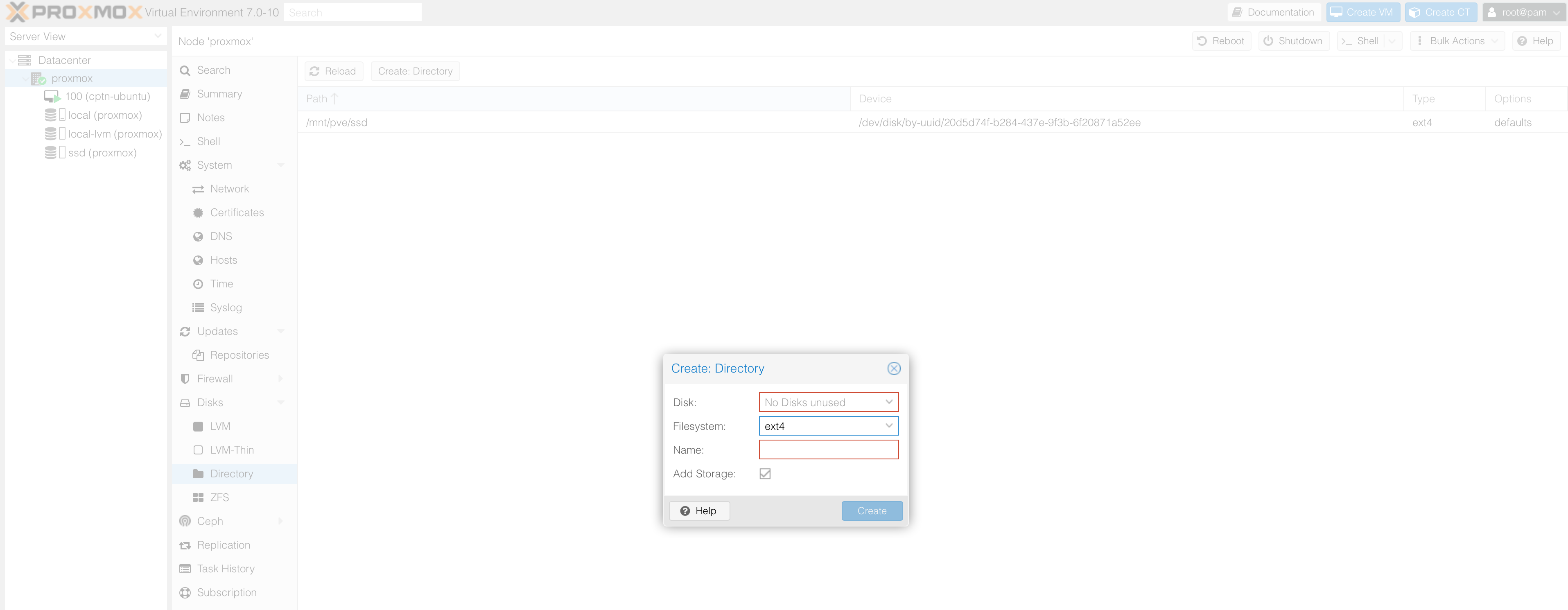Uncheck the Add Storage checkbox
Image resolution: width=1568 pixels, height=610 pixels.
[765, 474]
